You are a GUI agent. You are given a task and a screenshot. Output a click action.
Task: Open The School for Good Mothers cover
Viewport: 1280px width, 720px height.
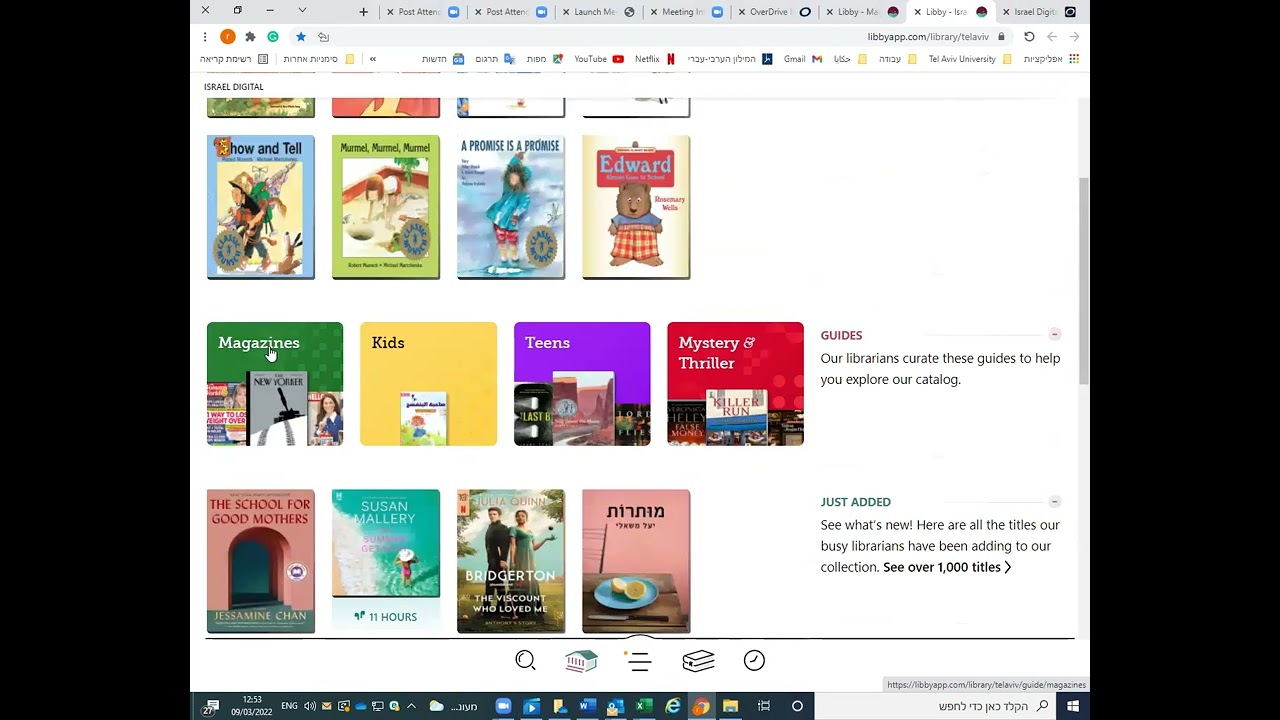click(261, 561)
